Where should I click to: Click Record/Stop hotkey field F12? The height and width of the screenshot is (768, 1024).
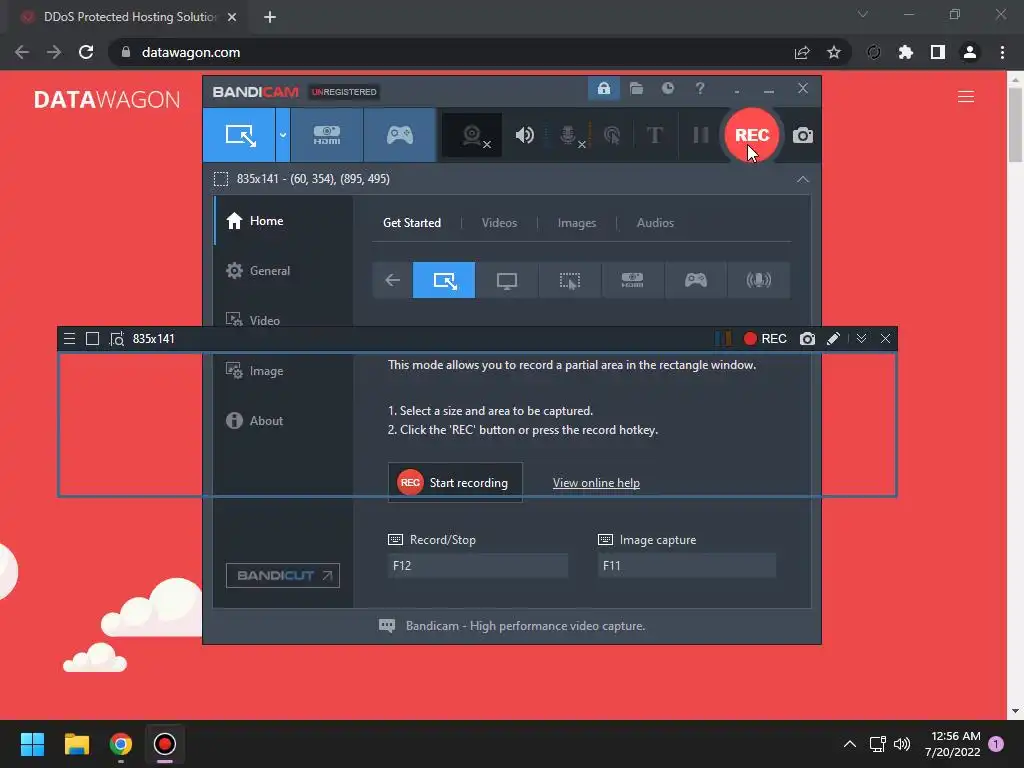coord(477,566)
